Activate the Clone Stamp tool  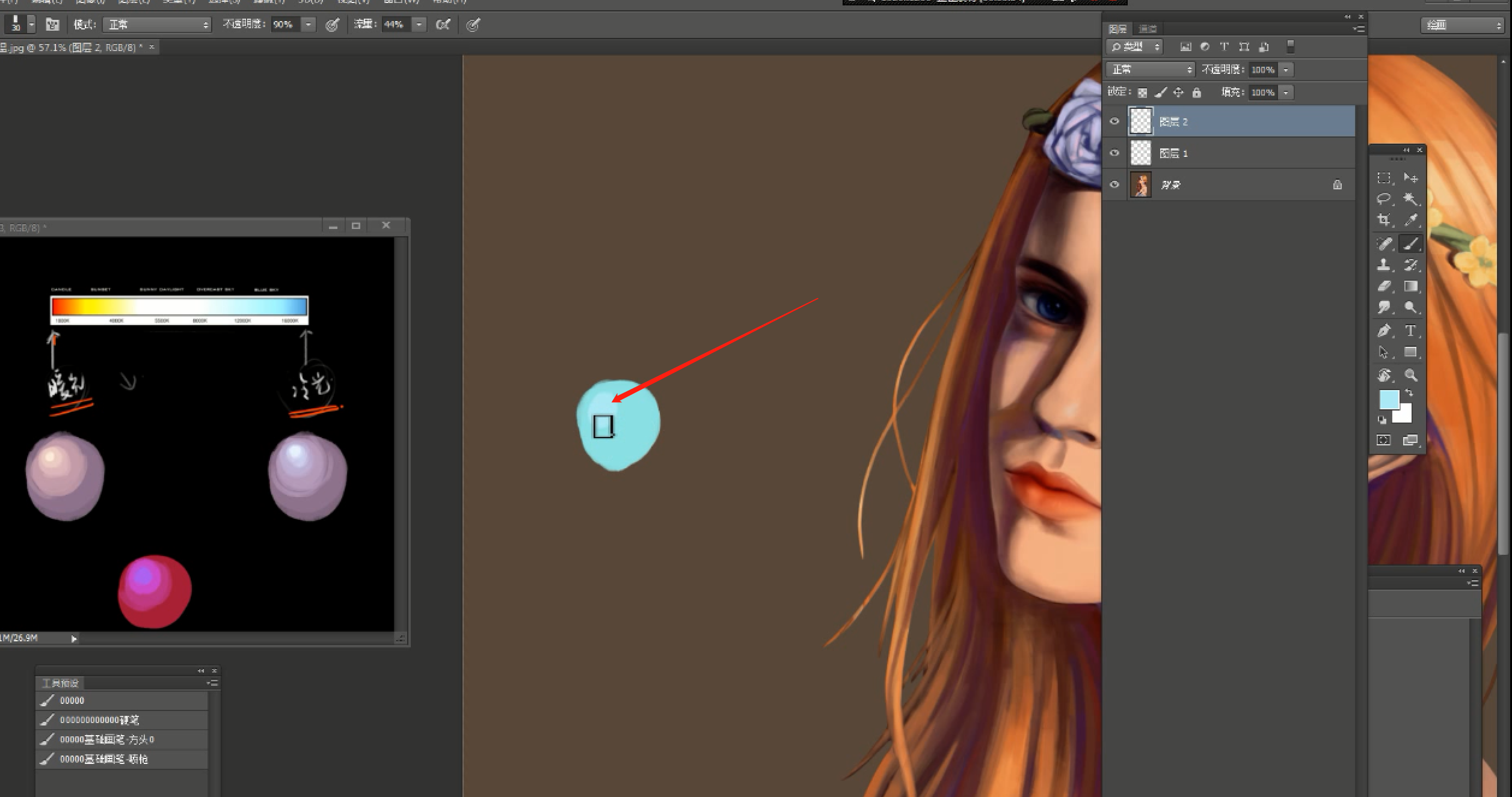point(1383,265)
